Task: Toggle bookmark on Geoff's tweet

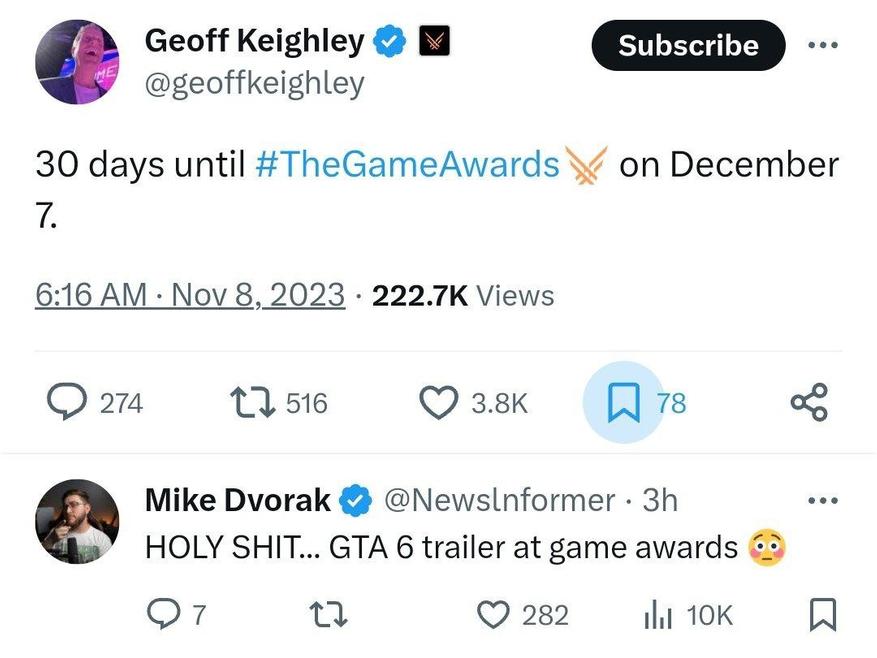Action: click(x=623, y=403)
